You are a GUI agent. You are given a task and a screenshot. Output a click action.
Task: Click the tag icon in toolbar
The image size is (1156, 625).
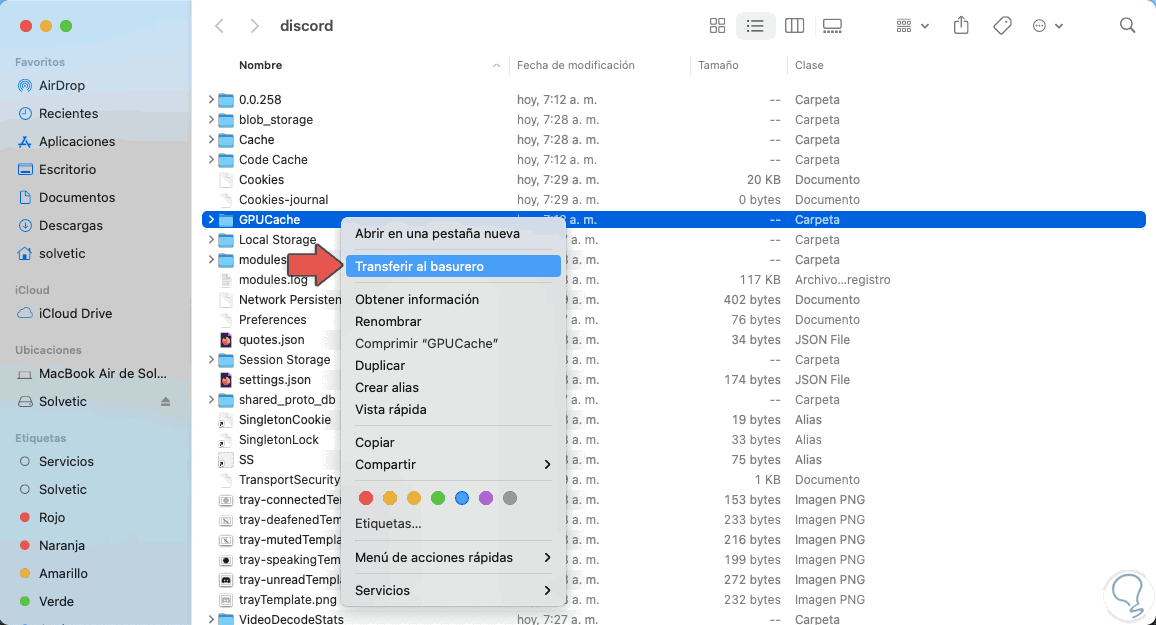1002,26
